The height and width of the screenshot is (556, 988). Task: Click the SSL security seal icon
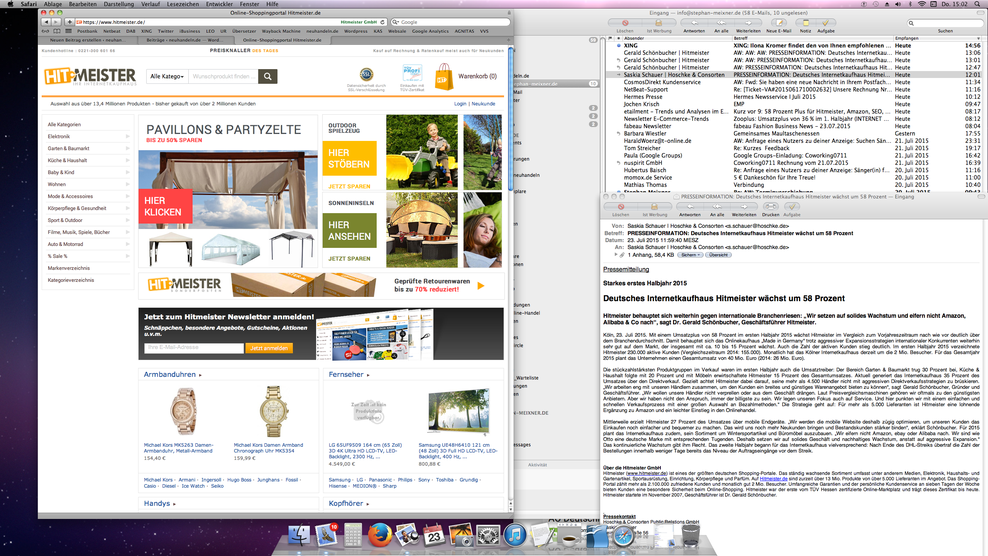pyautogui.click(x=366, y=75)
